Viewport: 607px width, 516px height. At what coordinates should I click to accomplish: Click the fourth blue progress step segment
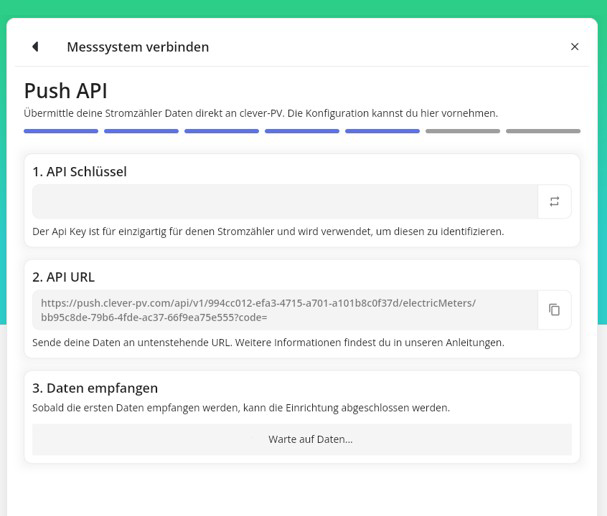tap(302, 131)
